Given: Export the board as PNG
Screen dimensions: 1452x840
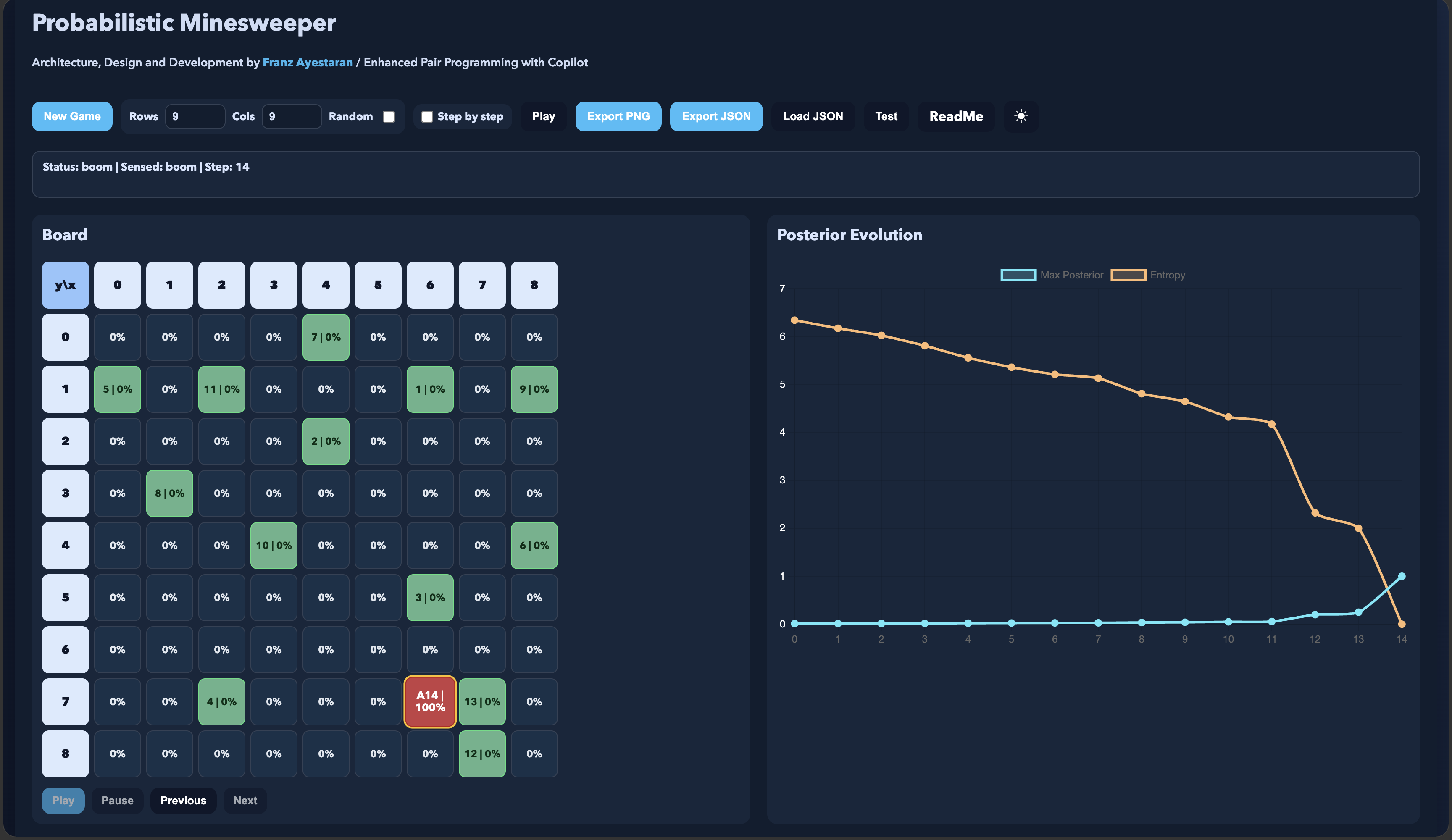Looking at the screenshot, I should 618,116.
